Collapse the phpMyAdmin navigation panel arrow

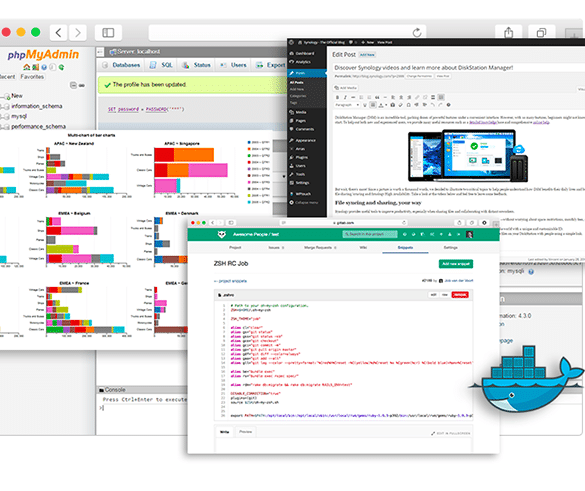point(100,52)
